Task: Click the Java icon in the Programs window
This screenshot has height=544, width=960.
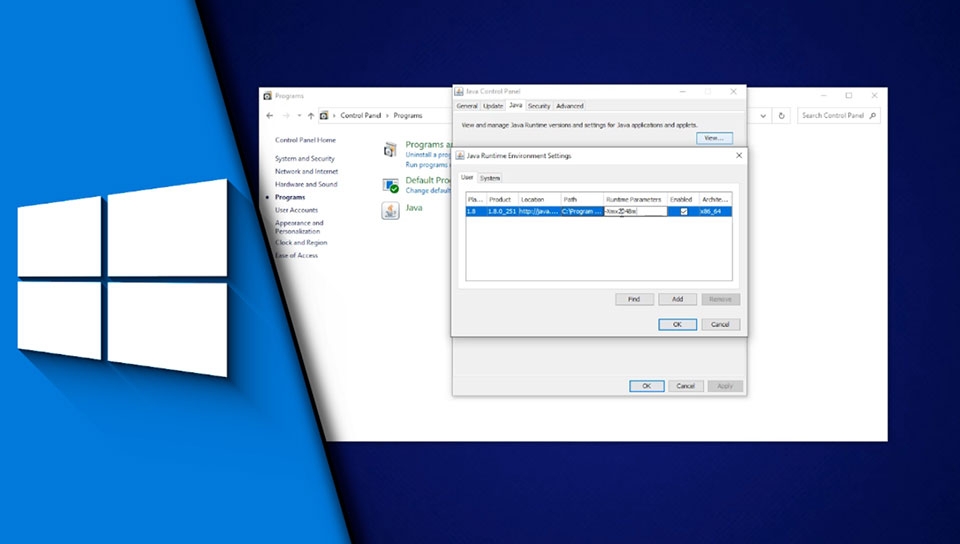Action: pyautogui.click(x=390, y=211)
